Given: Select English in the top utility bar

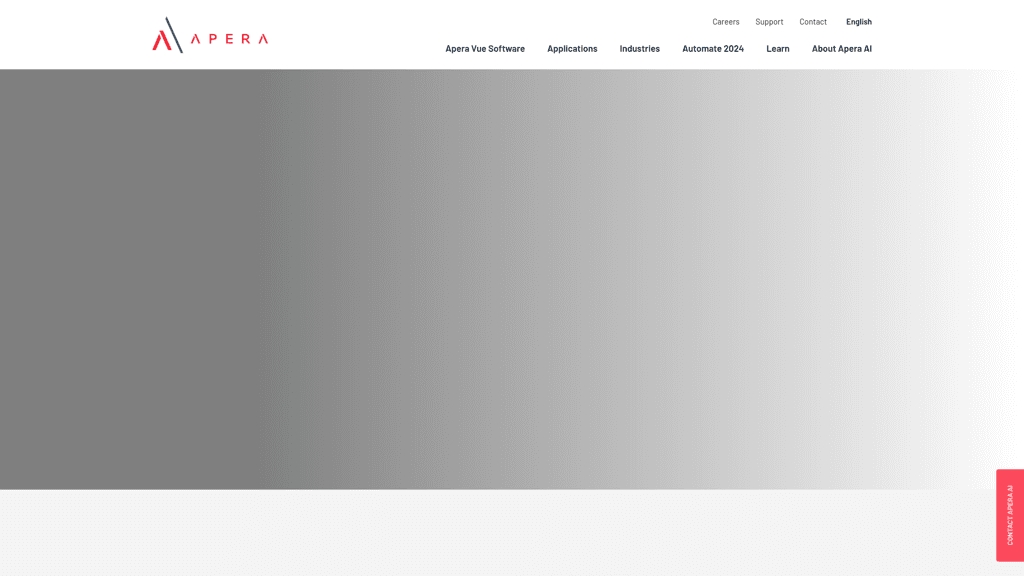Looking at the screenshot, I should click(x=858, y=21).
